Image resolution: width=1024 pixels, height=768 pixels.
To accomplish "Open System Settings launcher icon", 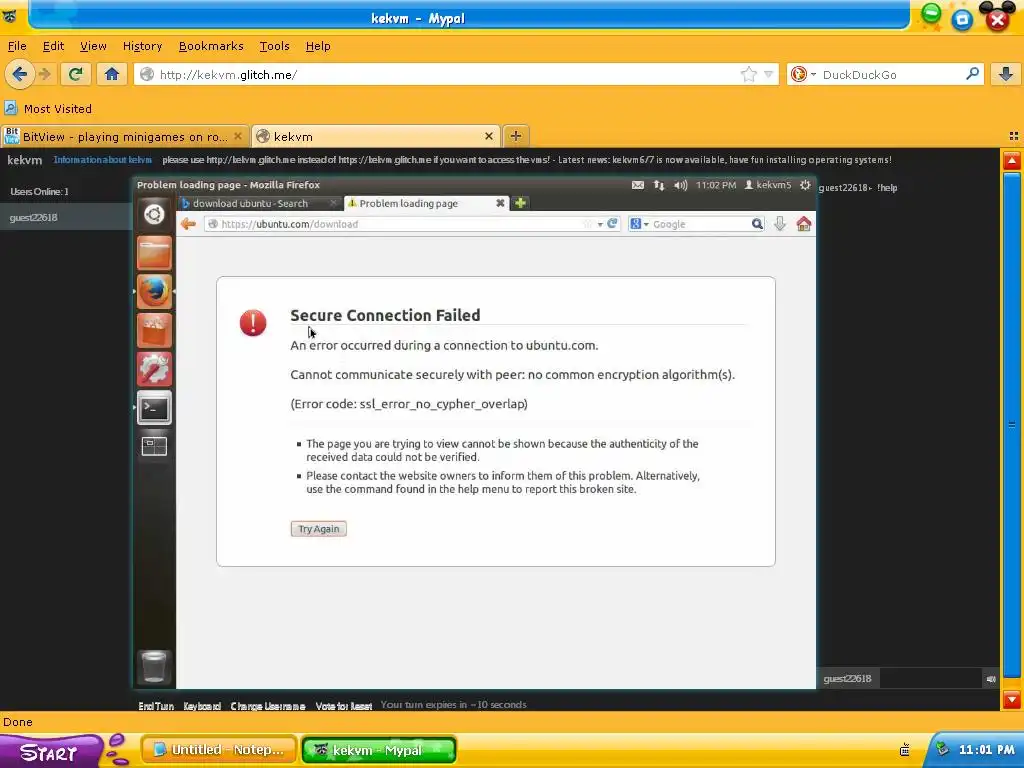I will [x=154, y=369].
